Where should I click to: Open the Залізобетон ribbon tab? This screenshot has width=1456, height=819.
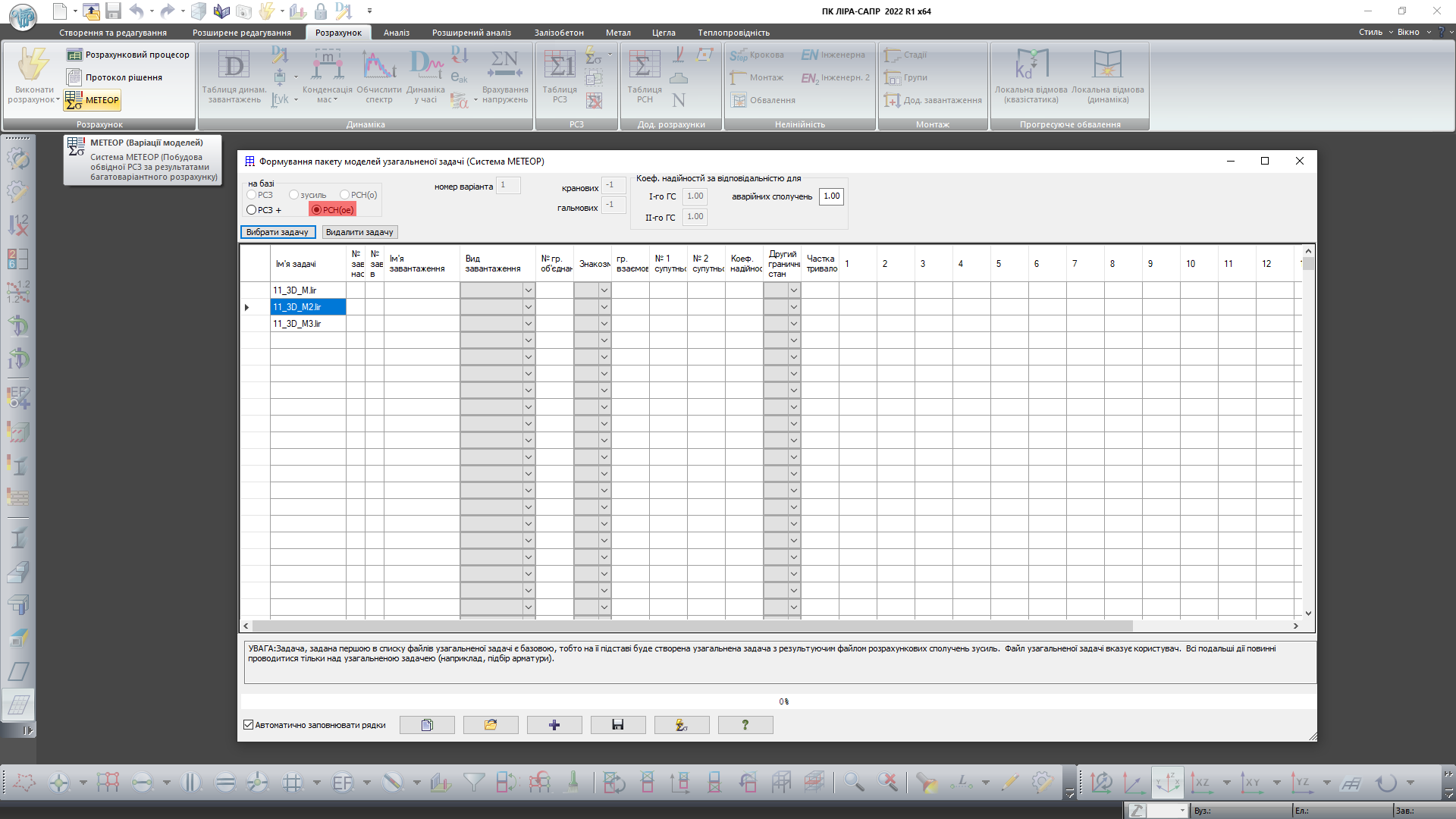pos(559,33)
